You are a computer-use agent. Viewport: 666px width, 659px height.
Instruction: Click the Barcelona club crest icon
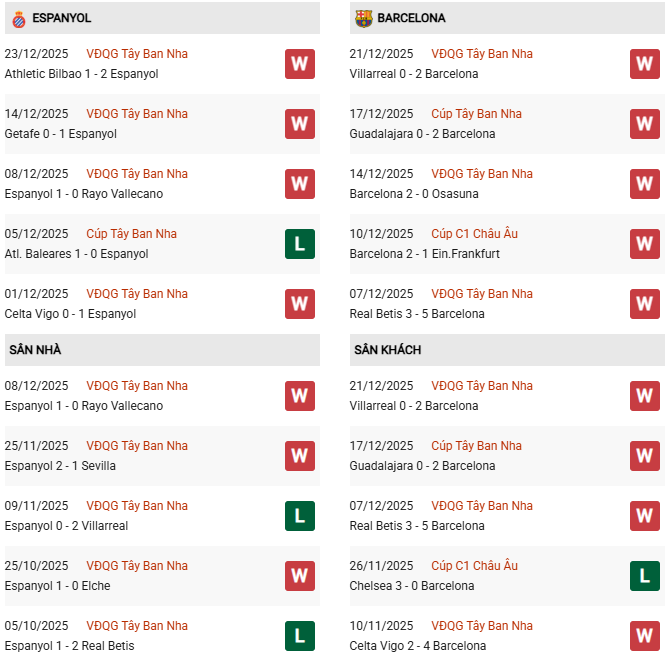click(x=363, y=18)
